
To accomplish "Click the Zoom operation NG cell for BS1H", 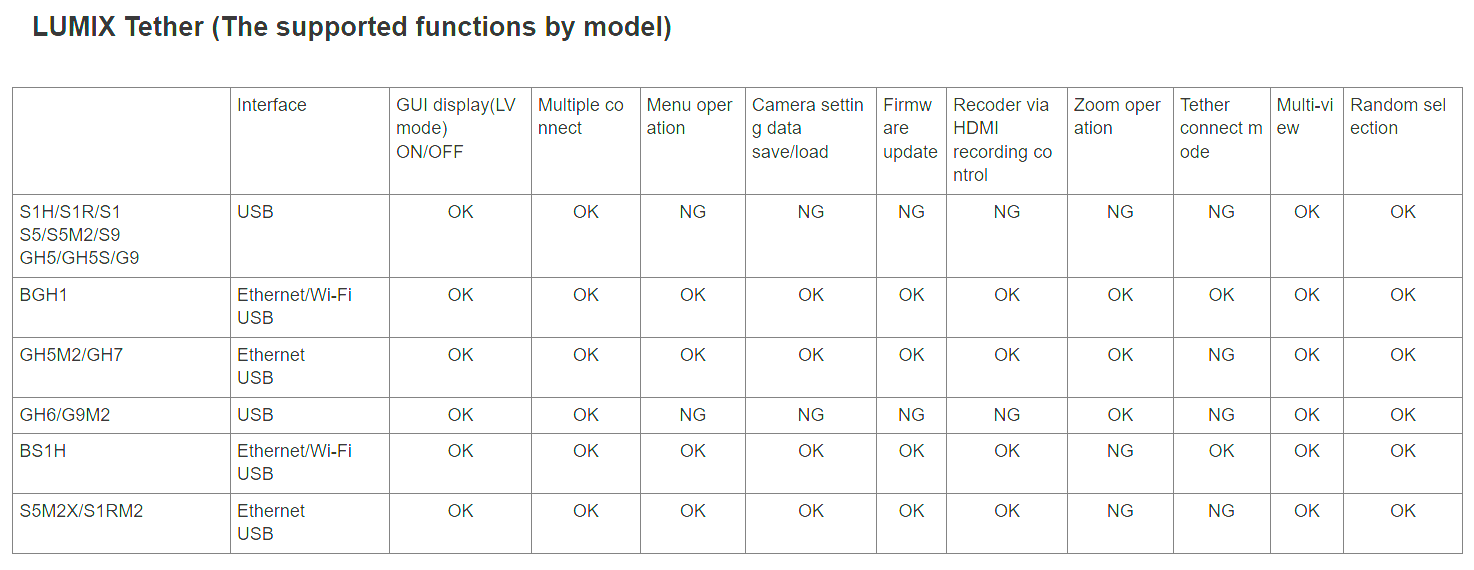I will (1120, 451).
